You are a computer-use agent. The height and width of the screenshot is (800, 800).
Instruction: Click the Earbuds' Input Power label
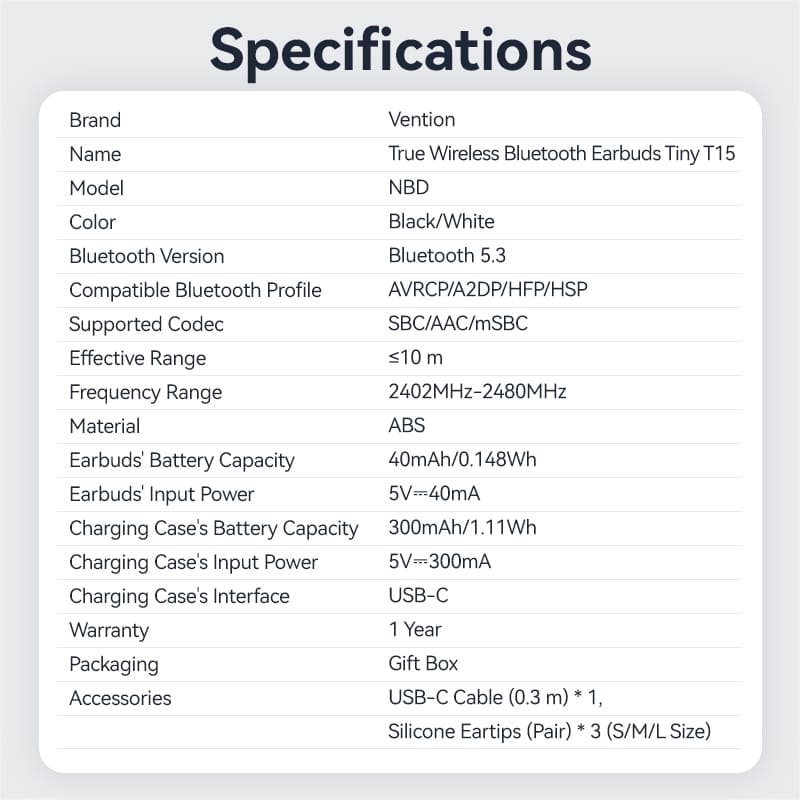[161, 494]
